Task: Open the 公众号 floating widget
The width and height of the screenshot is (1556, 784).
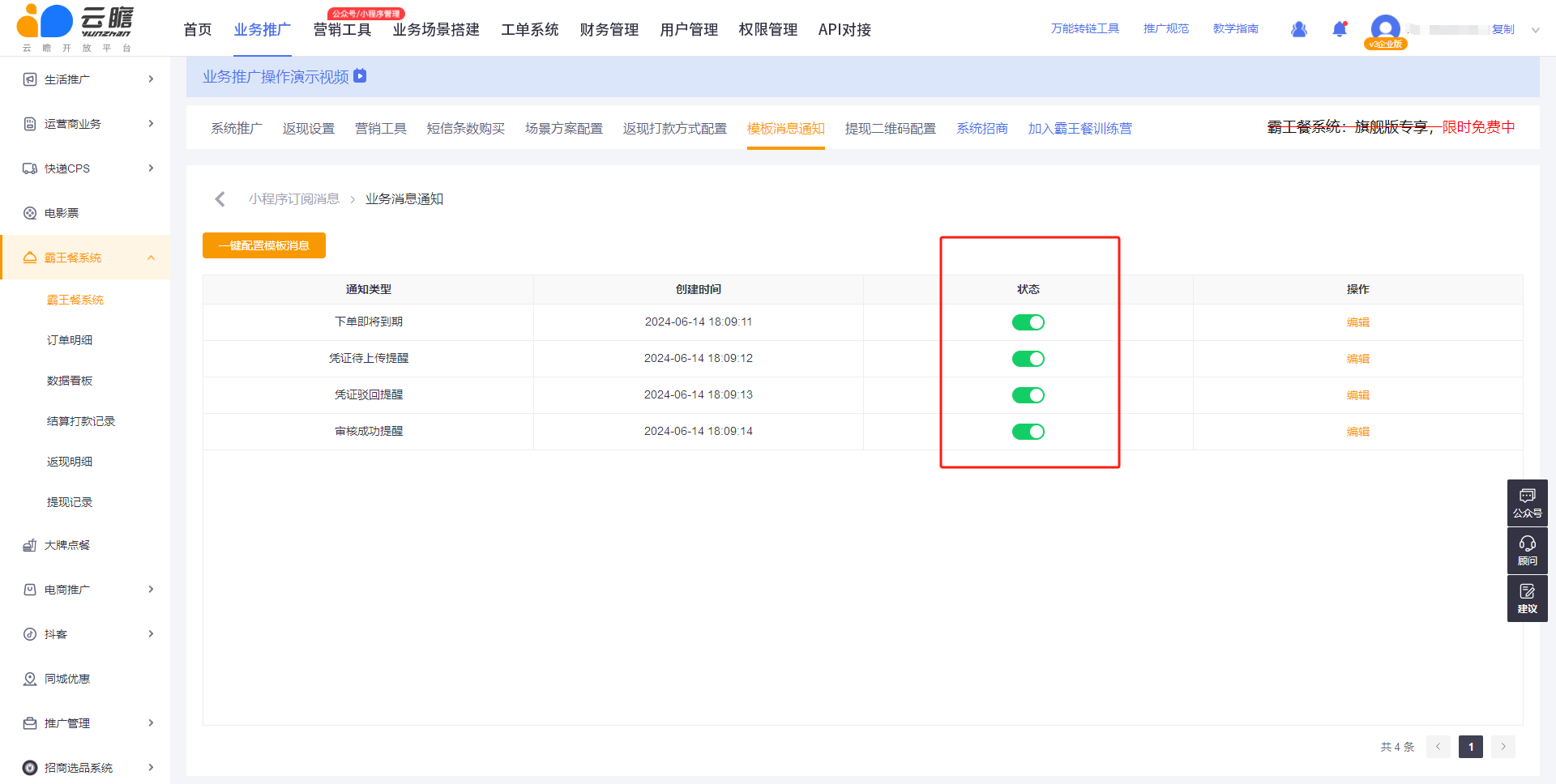Action: tap(1527, 502)
